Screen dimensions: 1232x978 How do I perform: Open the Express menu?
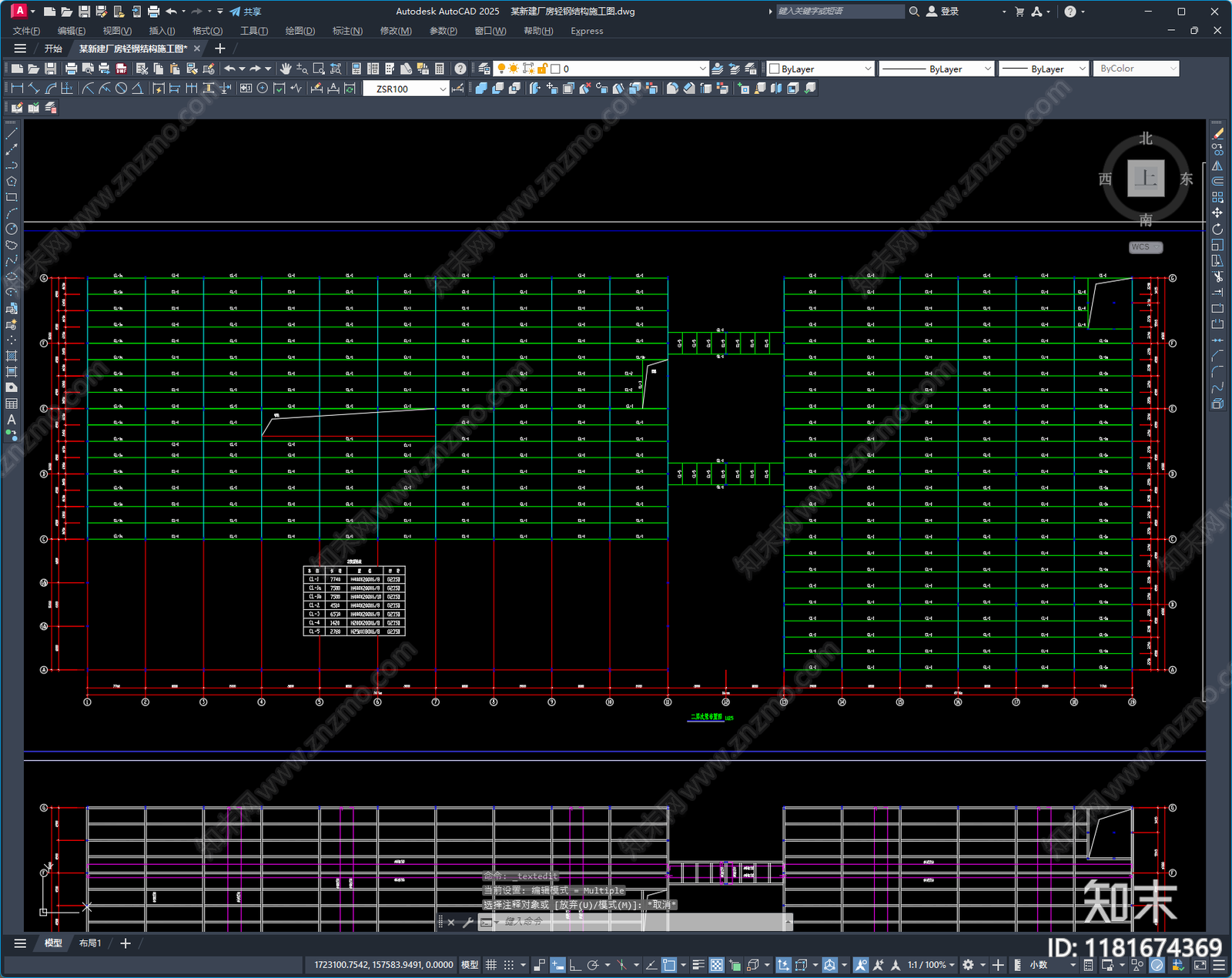pyautogui.click(x=587, y=31)
